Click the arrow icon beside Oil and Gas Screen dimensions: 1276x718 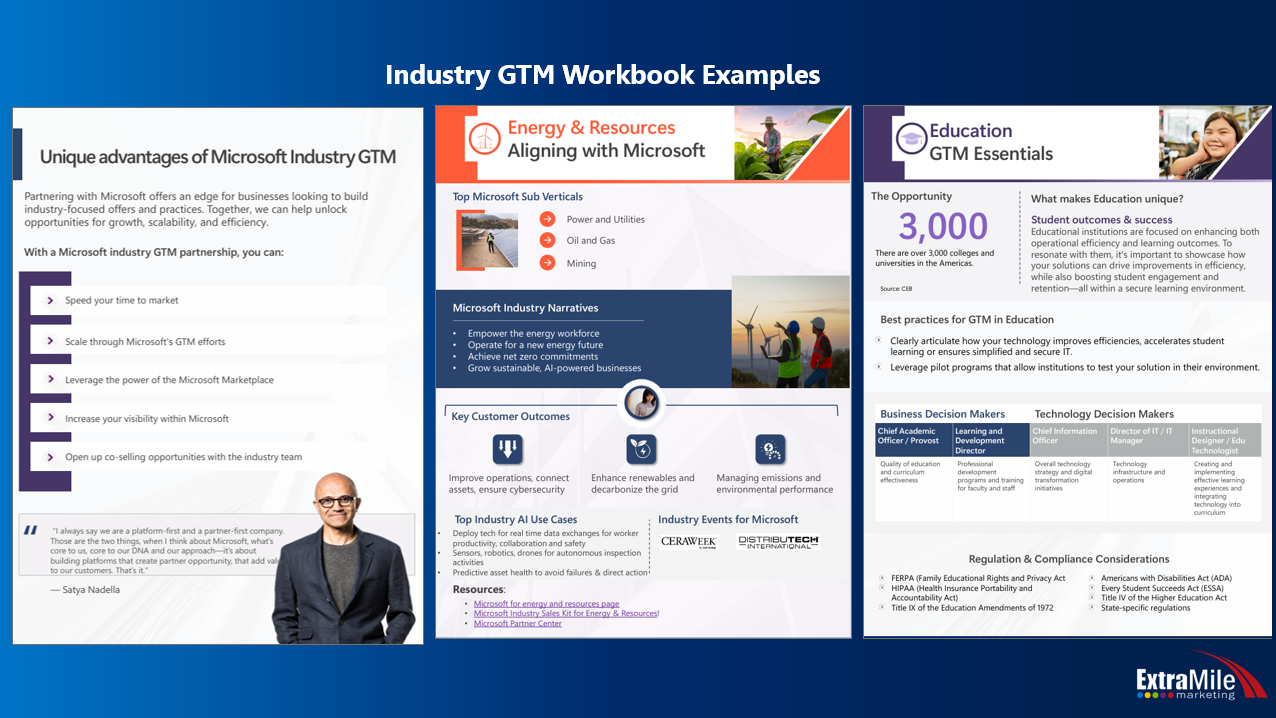click(547, 240)
